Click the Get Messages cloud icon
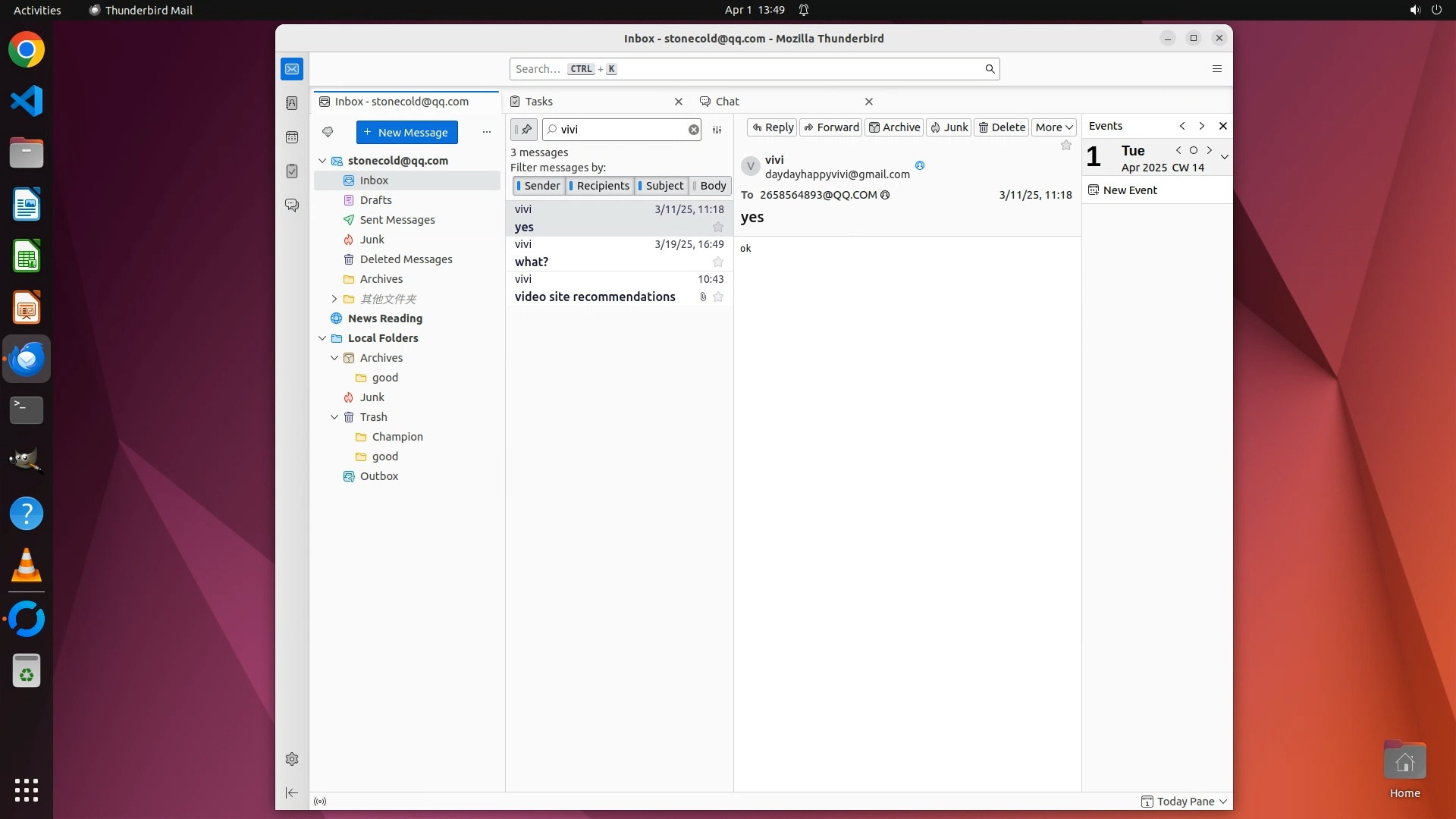Image resolution: width=1456 pixels, height=819 pixels. pos(328,132)
